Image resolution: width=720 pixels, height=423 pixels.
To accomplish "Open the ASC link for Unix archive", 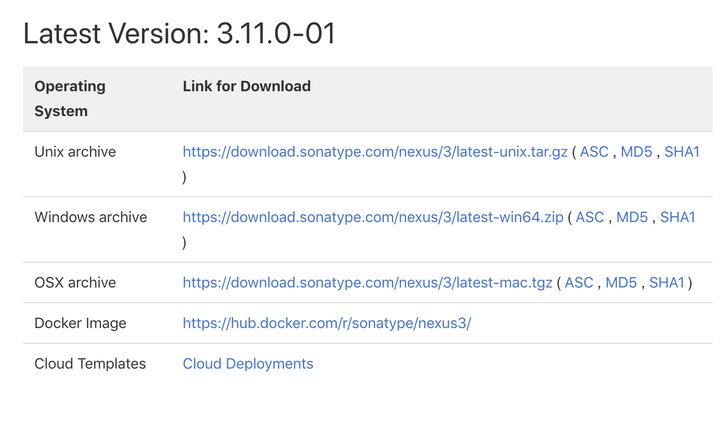I will click(594, 152).
